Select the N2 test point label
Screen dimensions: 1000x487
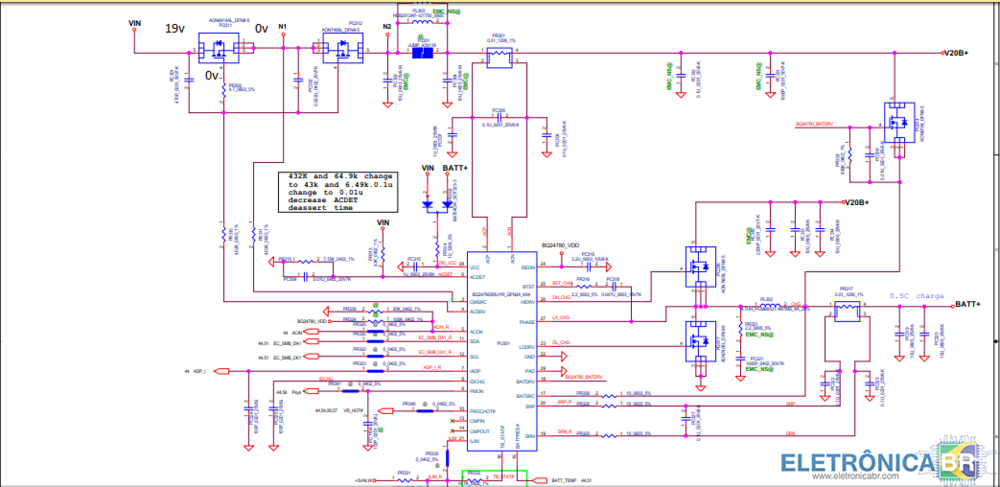point(387,25)
